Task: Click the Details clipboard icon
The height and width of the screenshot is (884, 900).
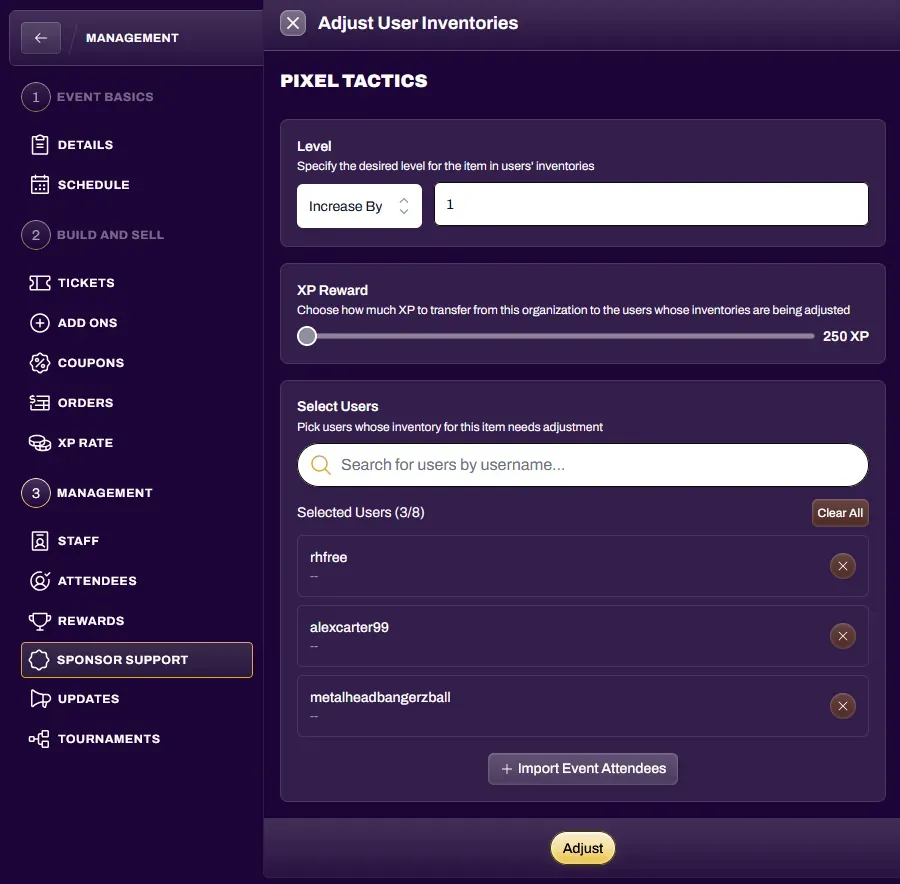Action: [40, 145]
